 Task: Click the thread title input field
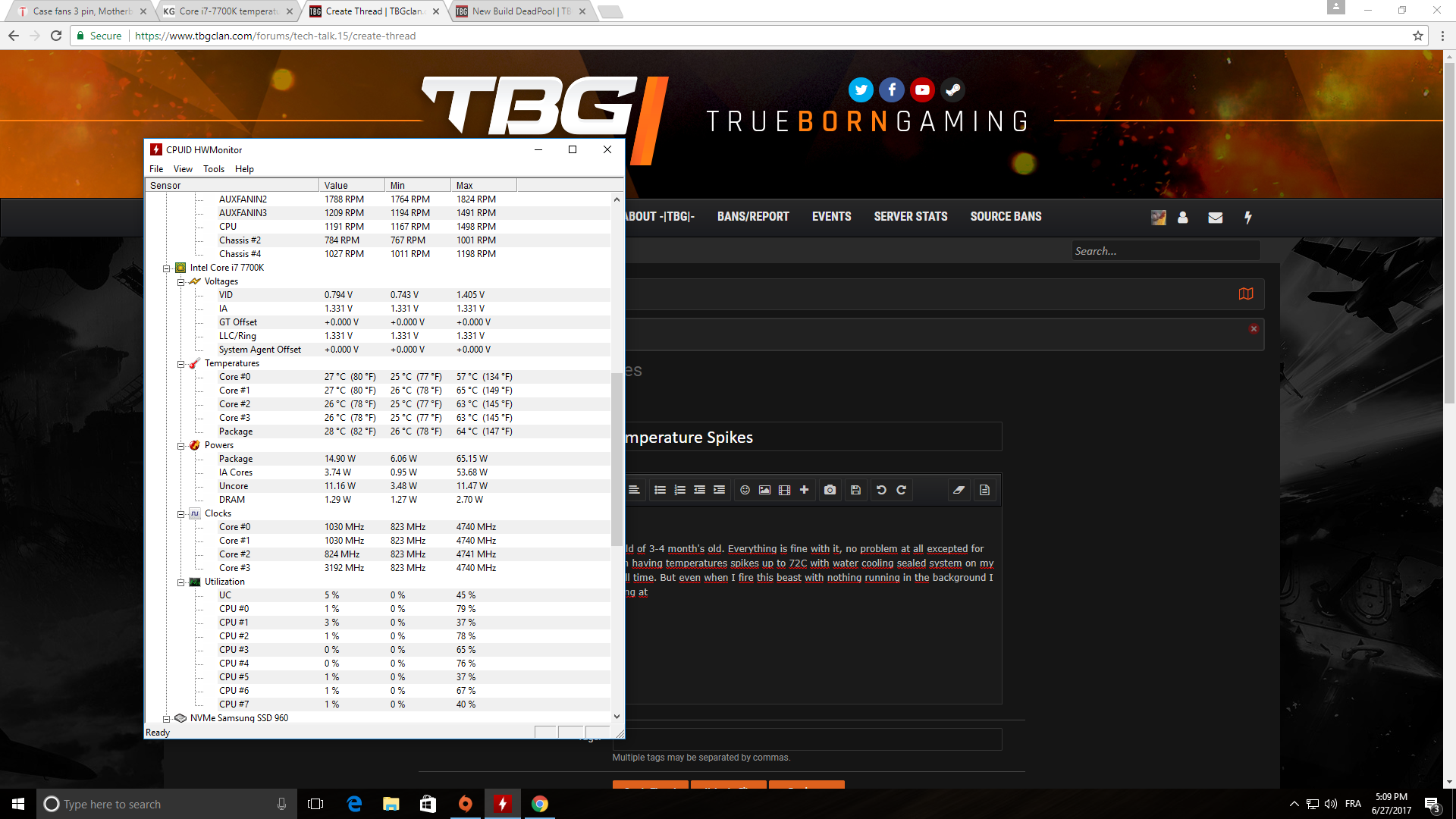pos(813,437)
